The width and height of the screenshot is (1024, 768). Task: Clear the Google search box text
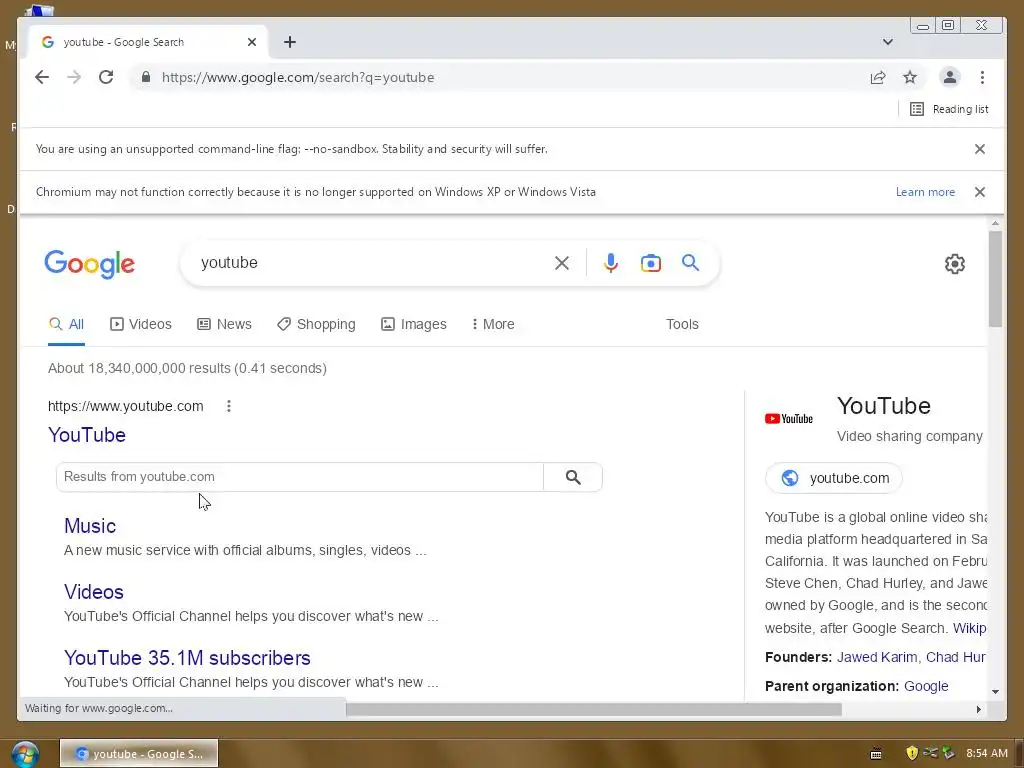[562, 263]
